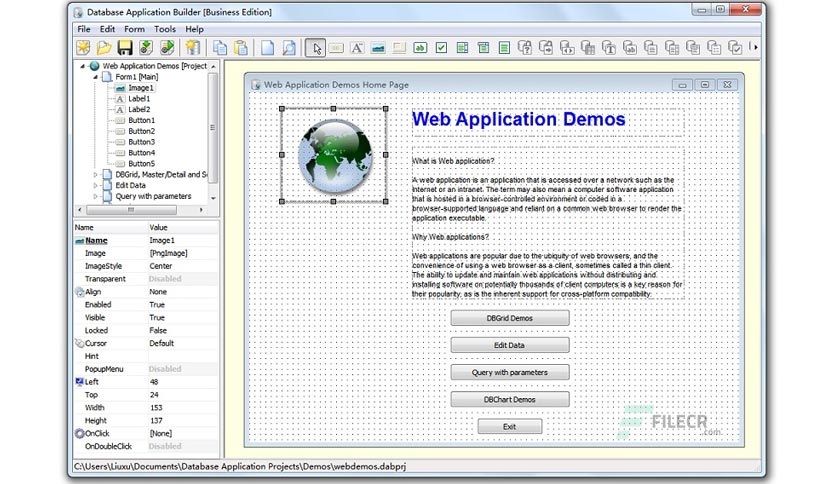
Task: Select the Label text component tool
Action: 357,48
